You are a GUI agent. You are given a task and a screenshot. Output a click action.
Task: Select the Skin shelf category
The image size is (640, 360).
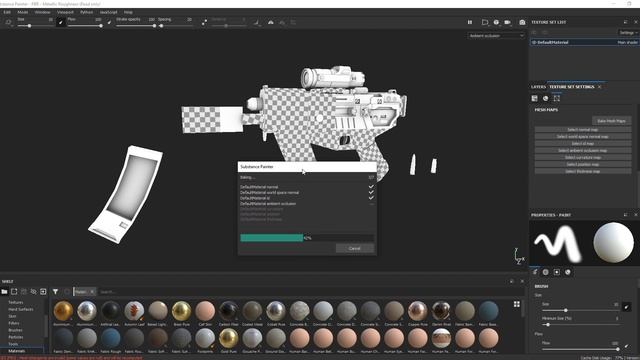coord(12,316)
